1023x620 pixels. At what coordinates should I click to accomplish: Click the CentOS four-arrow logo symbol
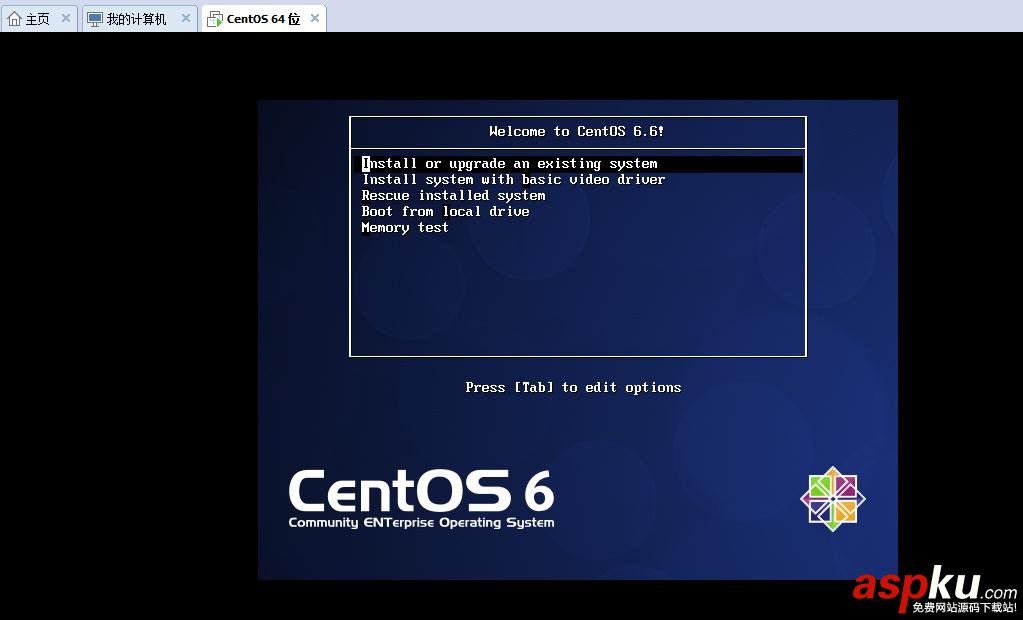point(831,497)
